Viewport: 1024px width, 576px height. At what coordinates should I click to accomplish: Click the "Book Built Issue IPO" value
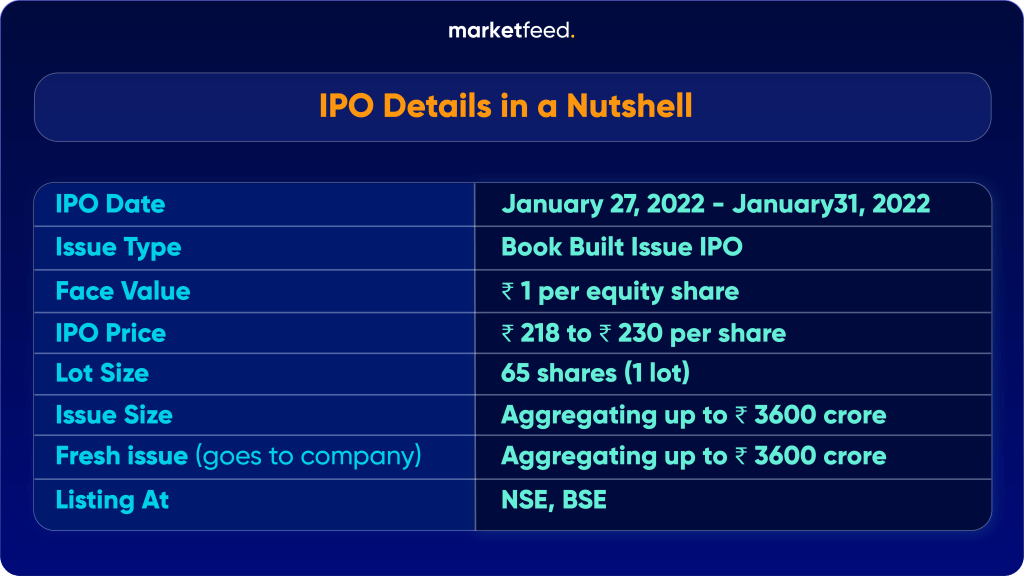[621, 247]
